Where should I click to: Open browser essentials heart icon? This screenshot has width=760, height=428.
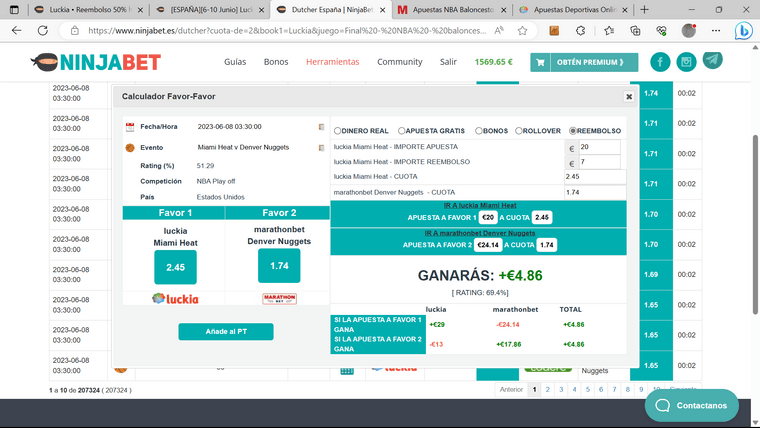click(661, 31)
